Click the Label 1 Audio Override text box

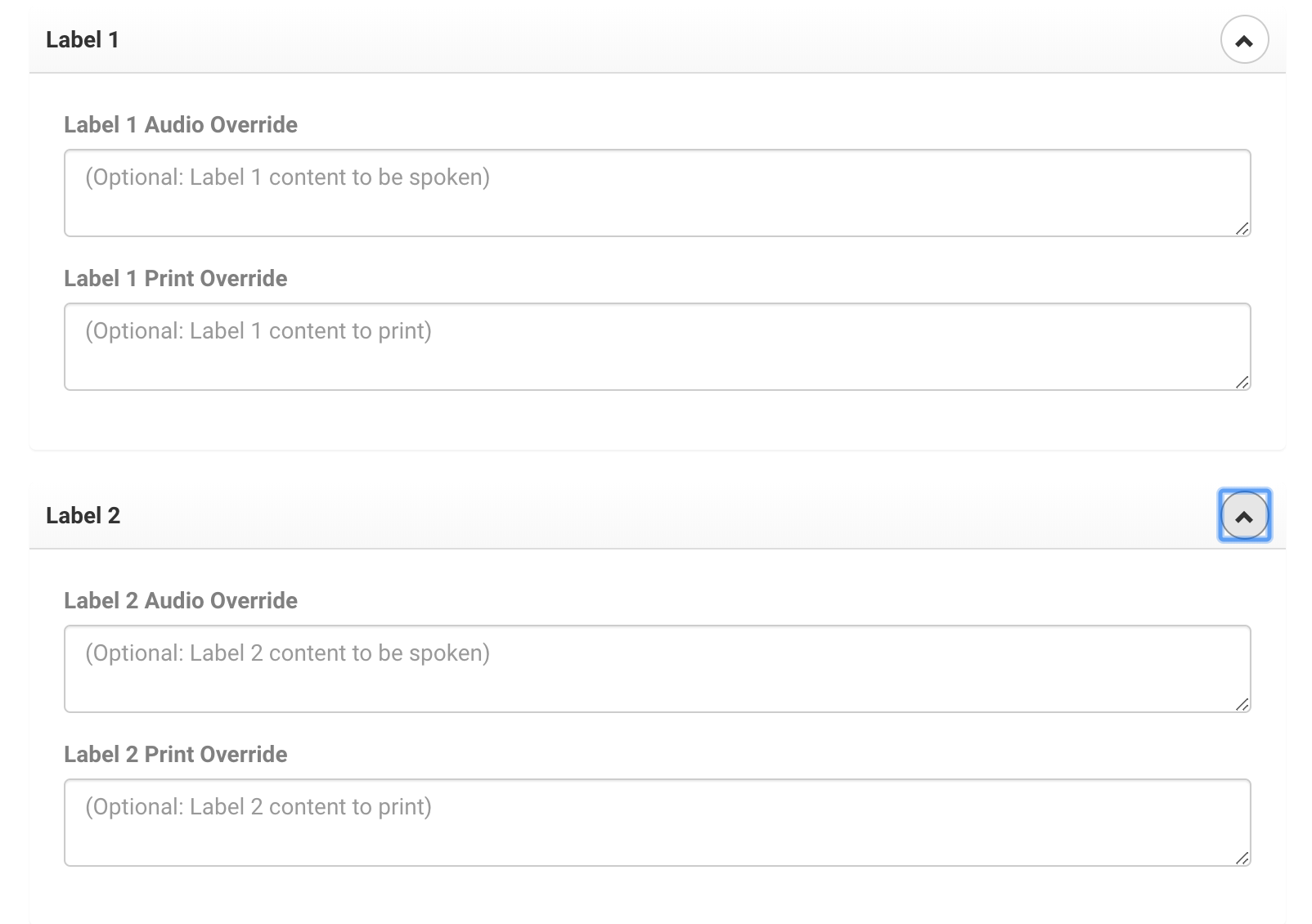click(657, 193)
